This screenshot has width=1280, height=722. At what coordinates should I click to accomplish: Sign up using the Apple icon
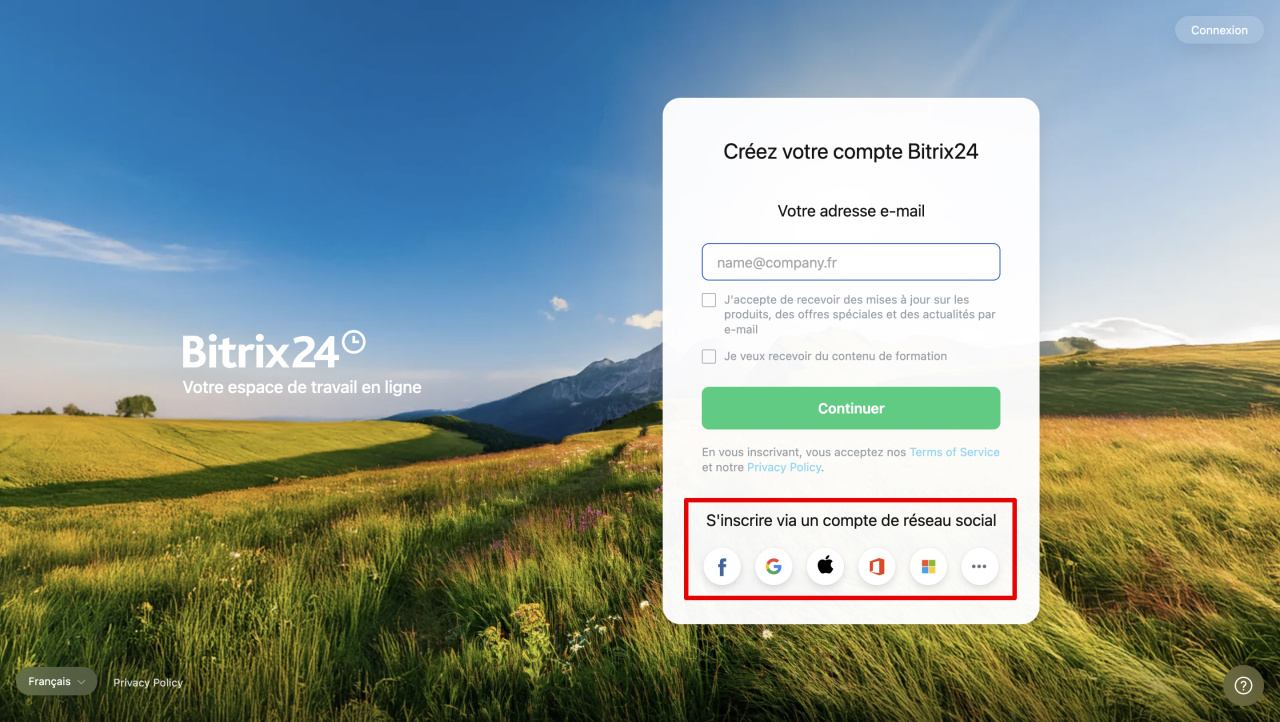tap(825, 567)
